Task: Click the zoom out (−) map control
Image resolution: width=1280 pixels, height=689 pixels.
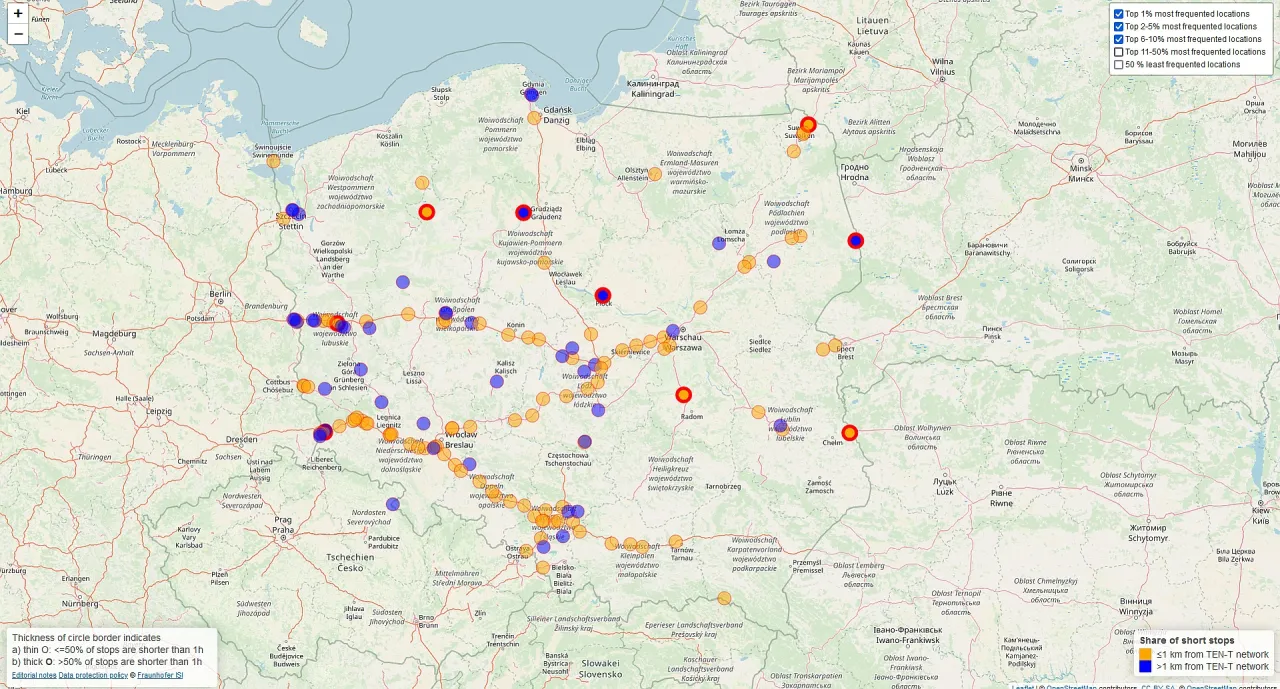Action: pos(17,33)
